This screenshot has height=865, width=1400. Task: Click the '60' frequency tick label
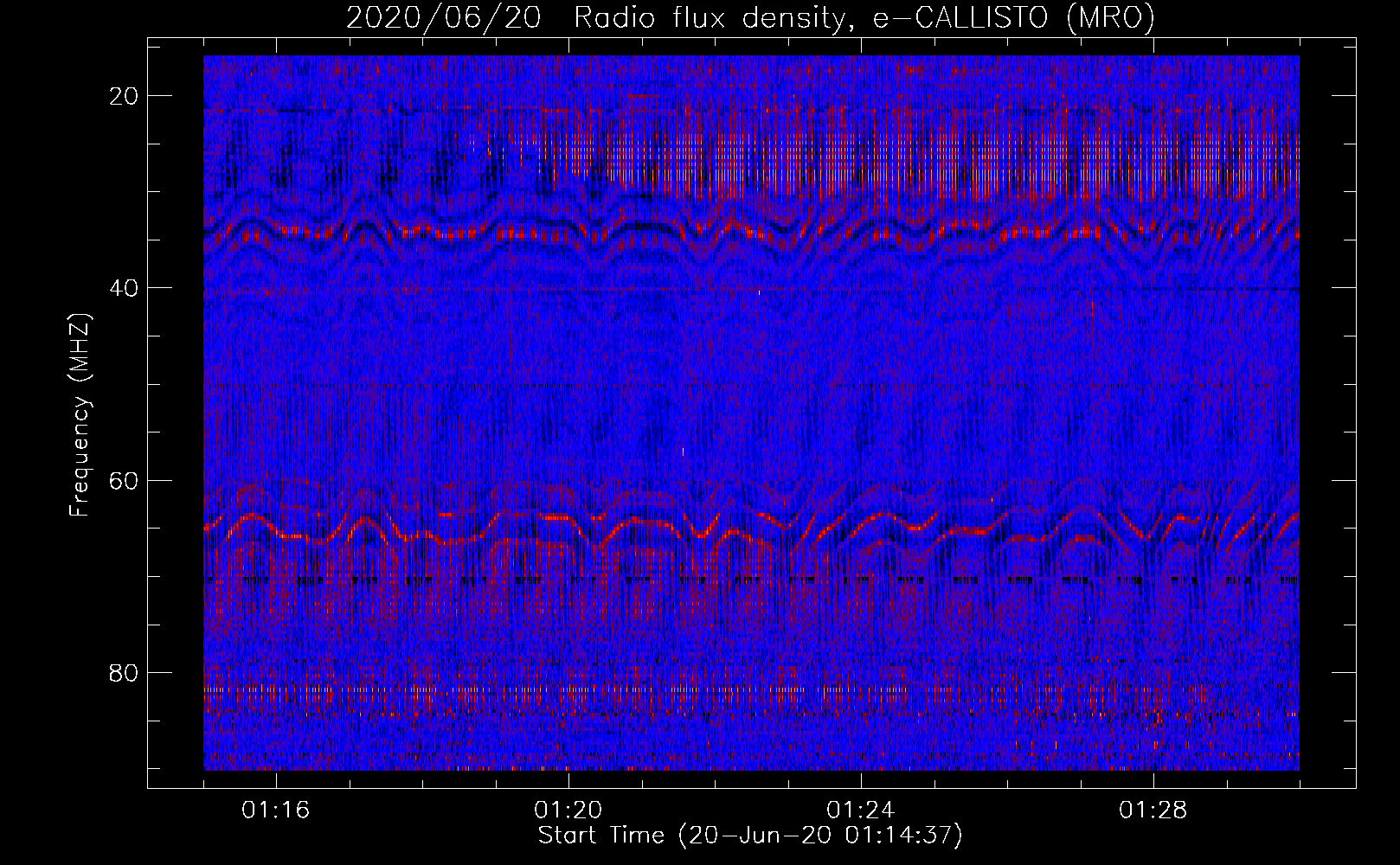[125, 480]
